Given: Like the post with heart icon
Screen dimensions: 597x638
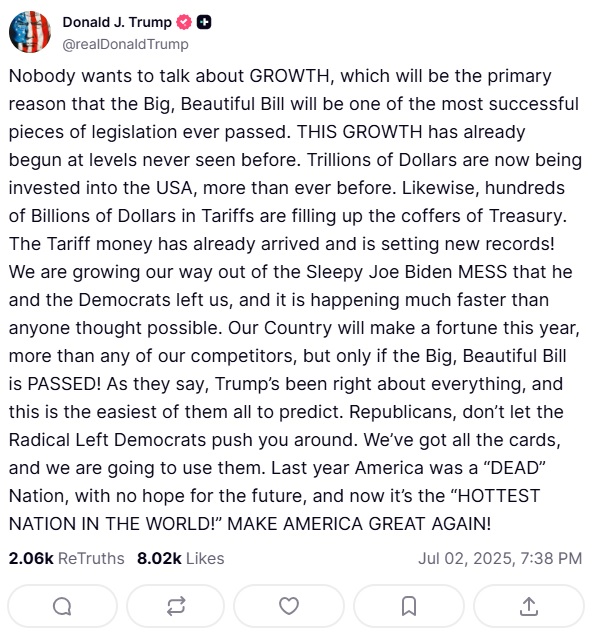Looking at the screenshot, I should click(x=289, y=606).
